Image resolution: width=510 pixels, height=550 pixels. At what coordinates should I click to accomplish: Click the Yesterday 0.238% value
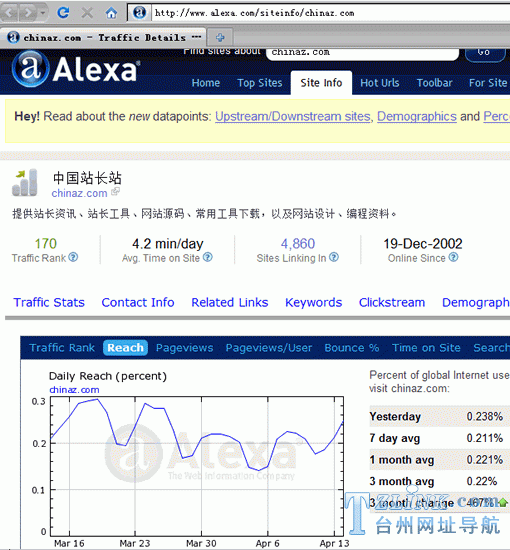click(485, 416)
